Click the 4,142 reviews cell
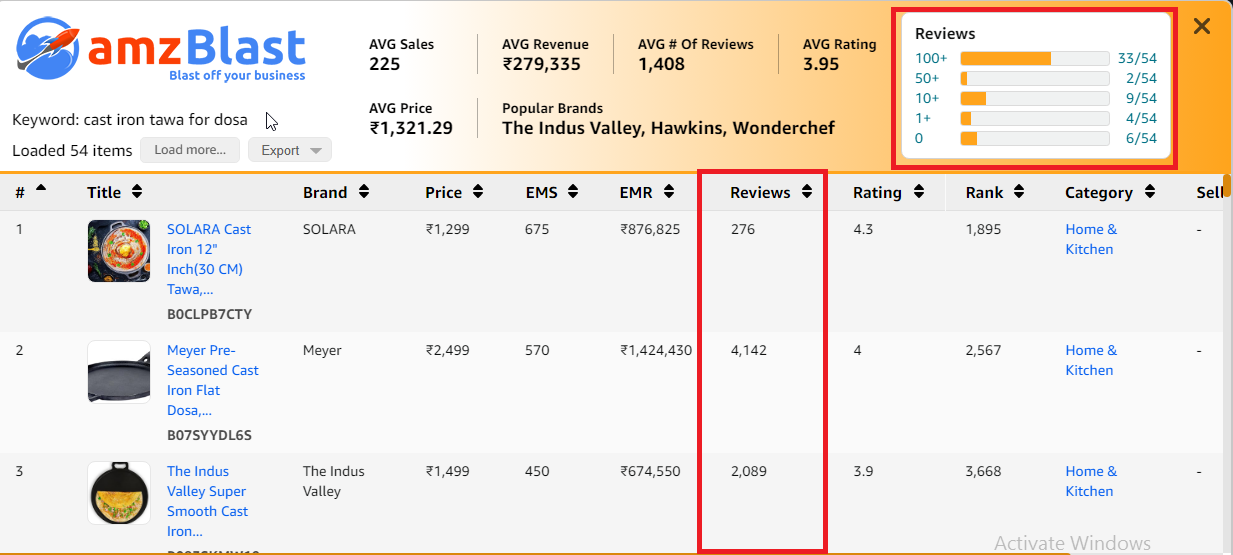 [749, 350]
